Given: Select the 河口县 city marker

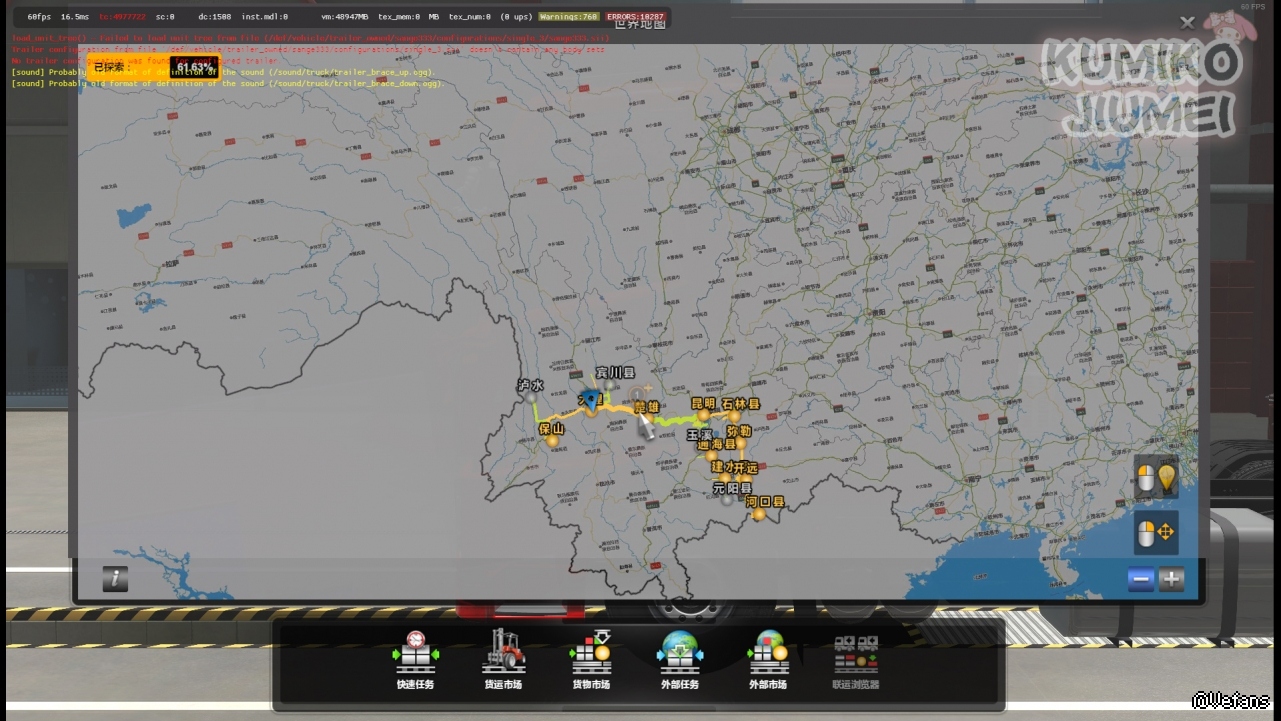Looking at the screenshot, I should 758,514.
